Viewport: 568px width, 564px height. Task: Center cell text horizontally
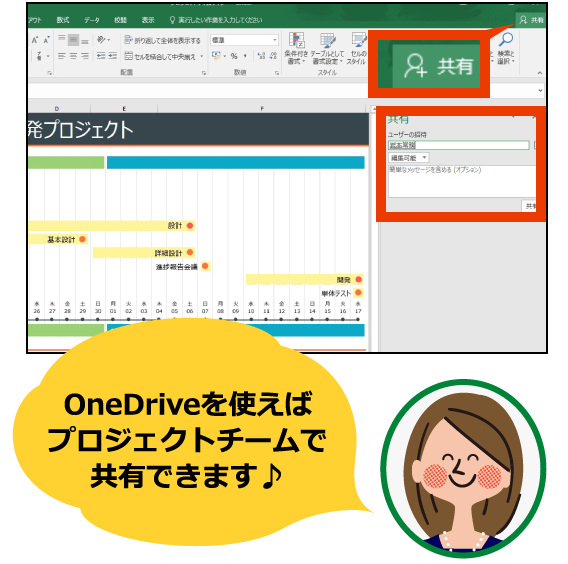point(73,56)
